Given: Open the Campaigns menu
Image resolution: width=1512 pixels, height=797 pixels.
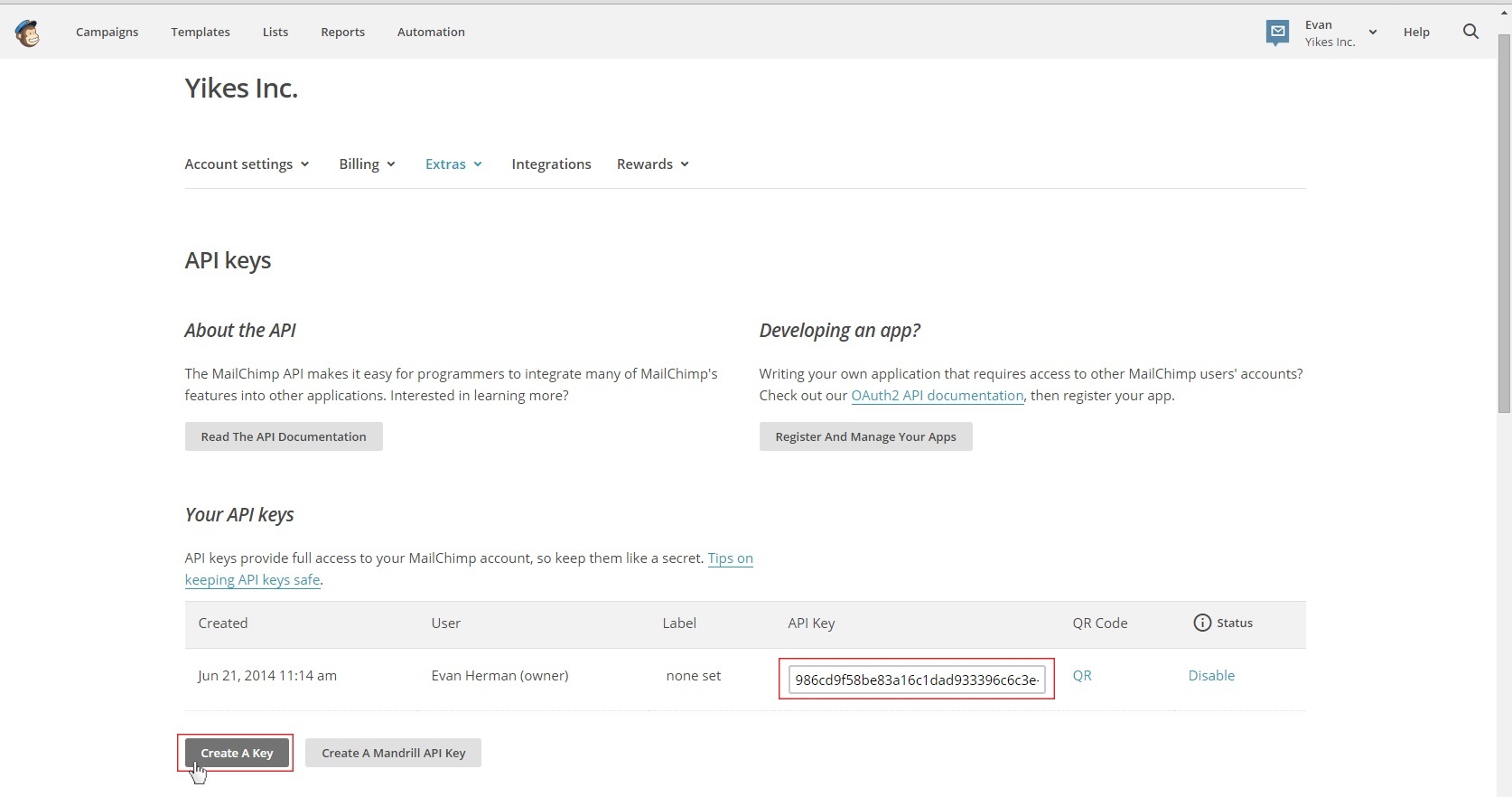Looking at the screenshot, I should tap(107, 32).
